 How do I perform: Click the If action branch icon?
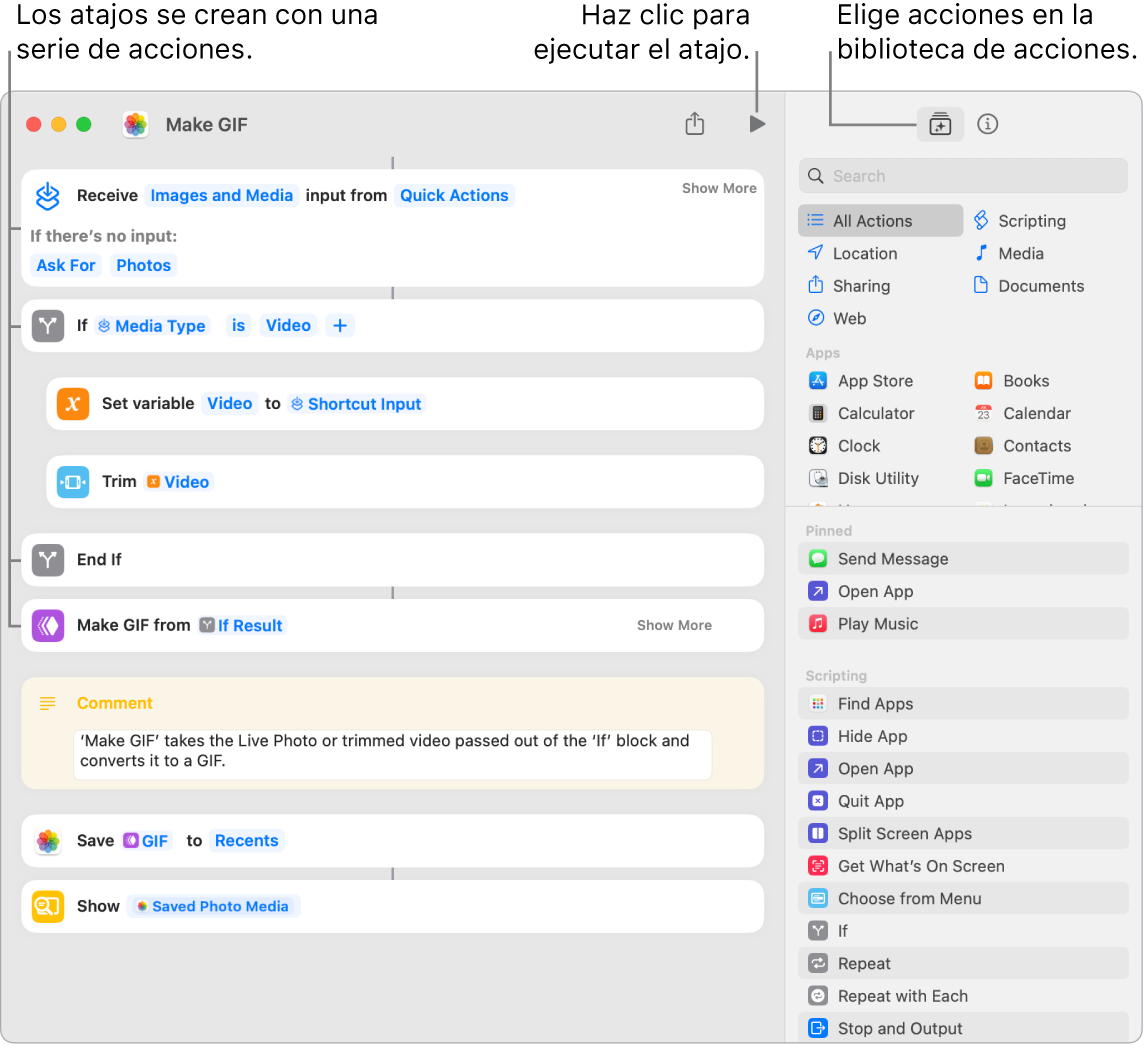[x=48, y=325]
